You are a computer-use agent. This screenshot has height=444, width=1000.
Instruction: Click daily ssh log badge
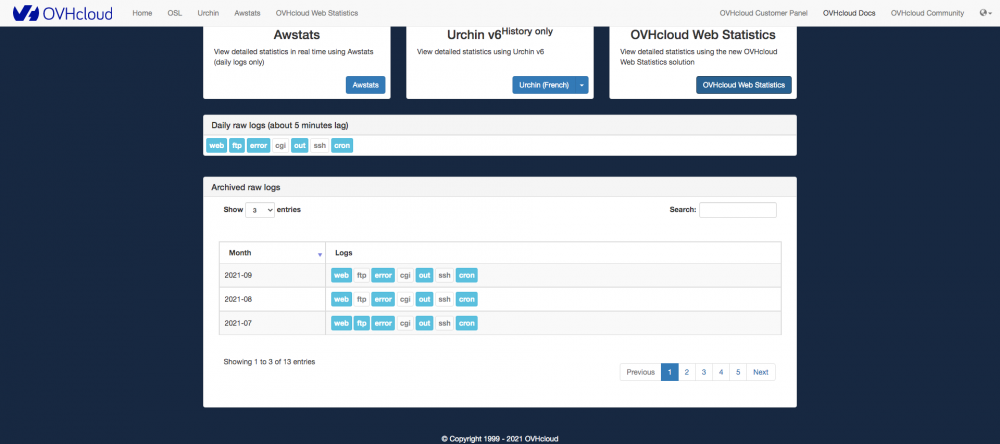tap(320, 145)
